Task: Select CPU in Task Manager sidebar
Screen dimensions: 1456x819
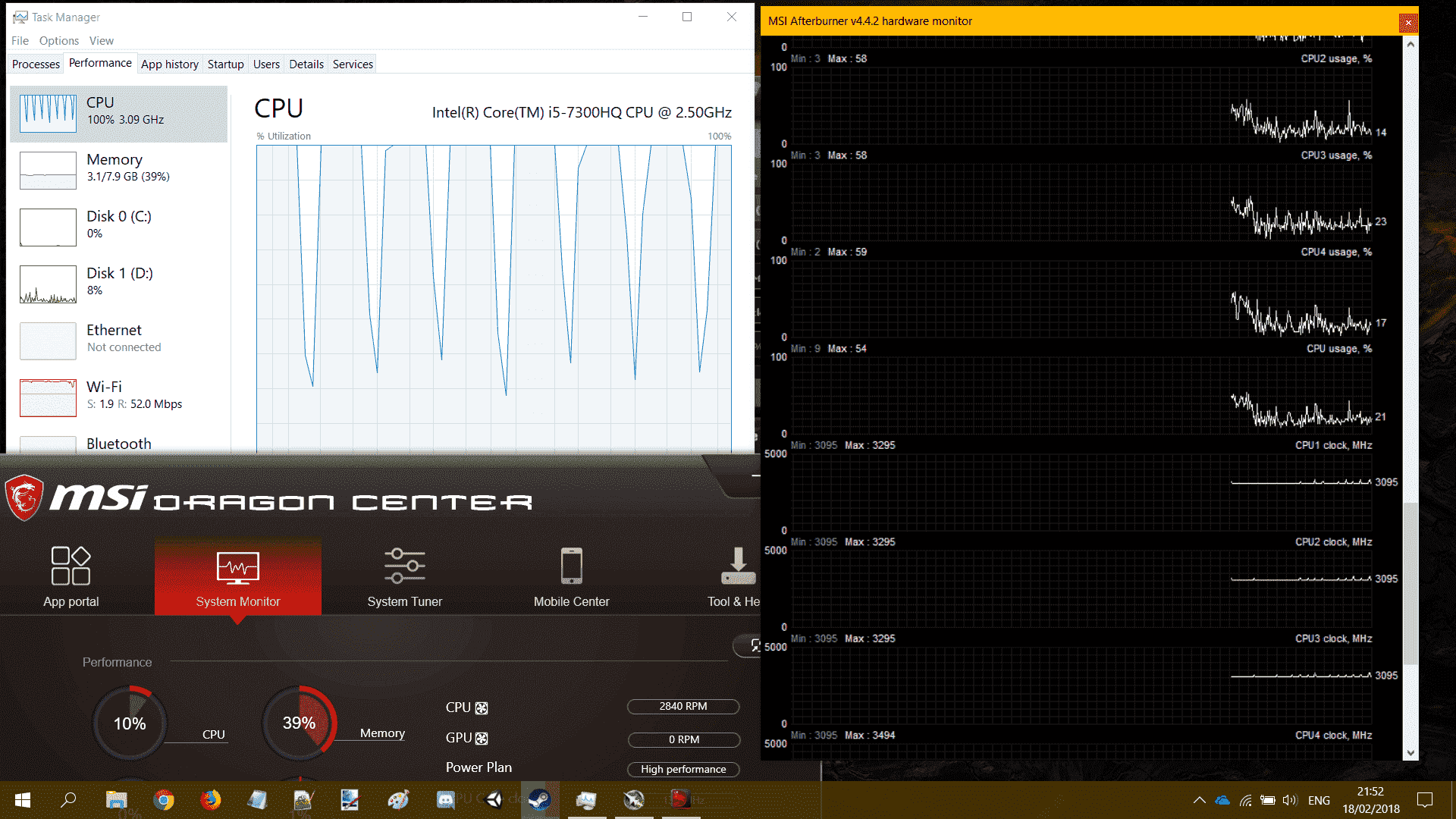Action: click(119, 114)
